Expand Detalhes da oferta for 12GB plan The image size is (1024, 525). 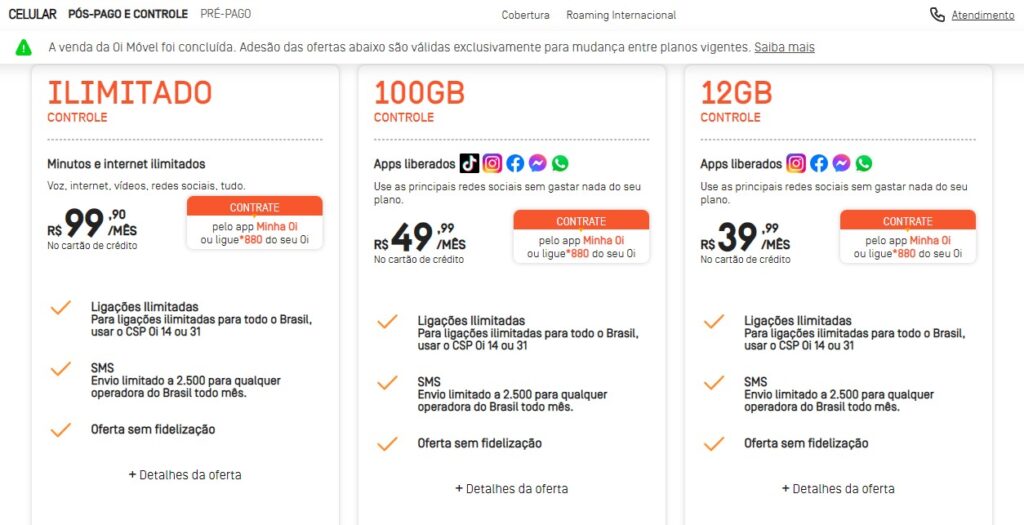click(838, 489)
